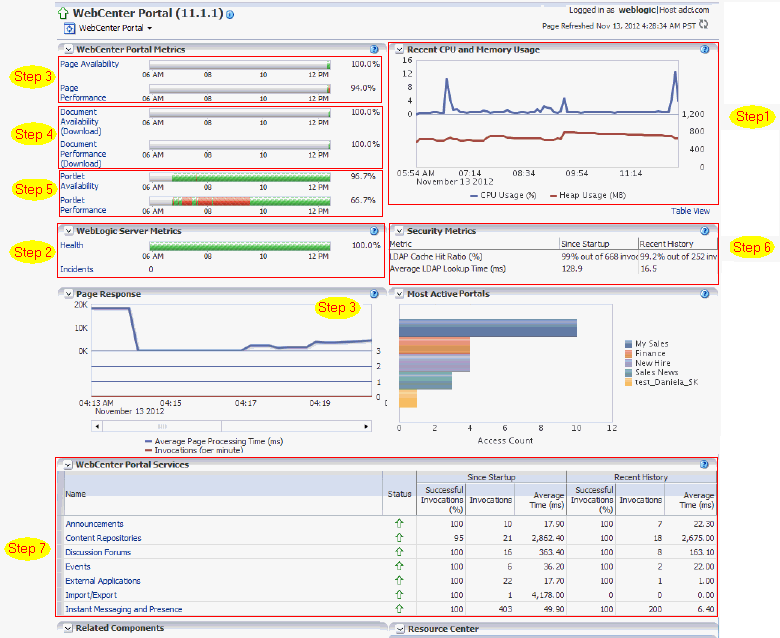Collapse the Related Components panel
The height and width of the screenshot is (638, 780).
(68, 628)
